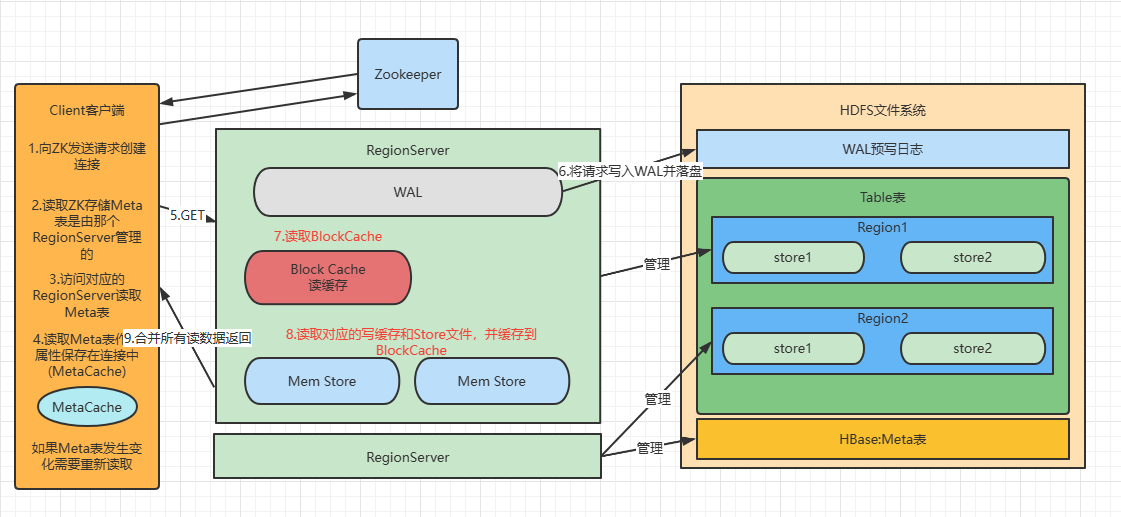The width and height of the screenshot is (1121, 517).
Task: Click the Region1 title
Action: coord(882,227)
